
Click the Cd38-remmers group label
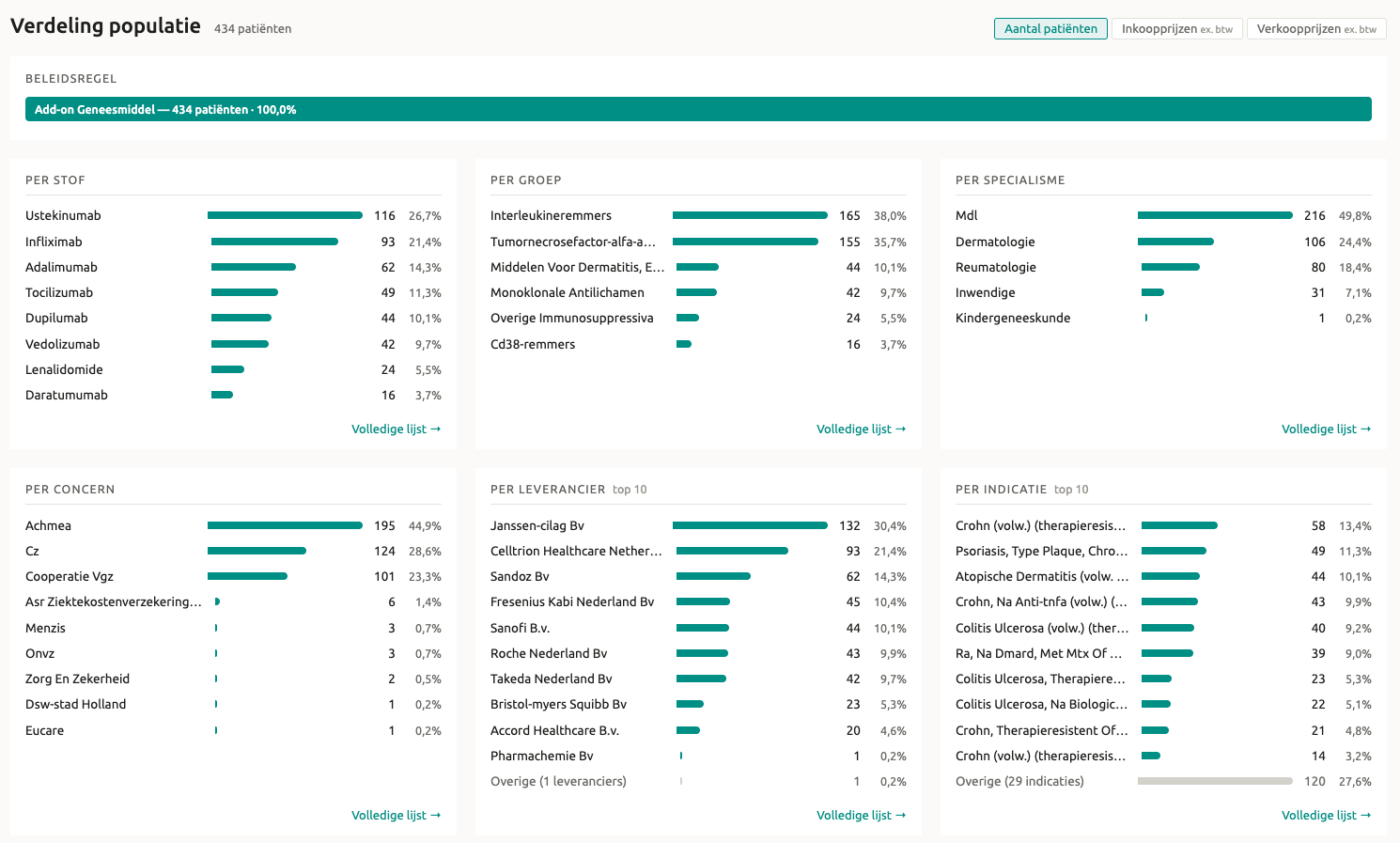(x=533, y=345)
